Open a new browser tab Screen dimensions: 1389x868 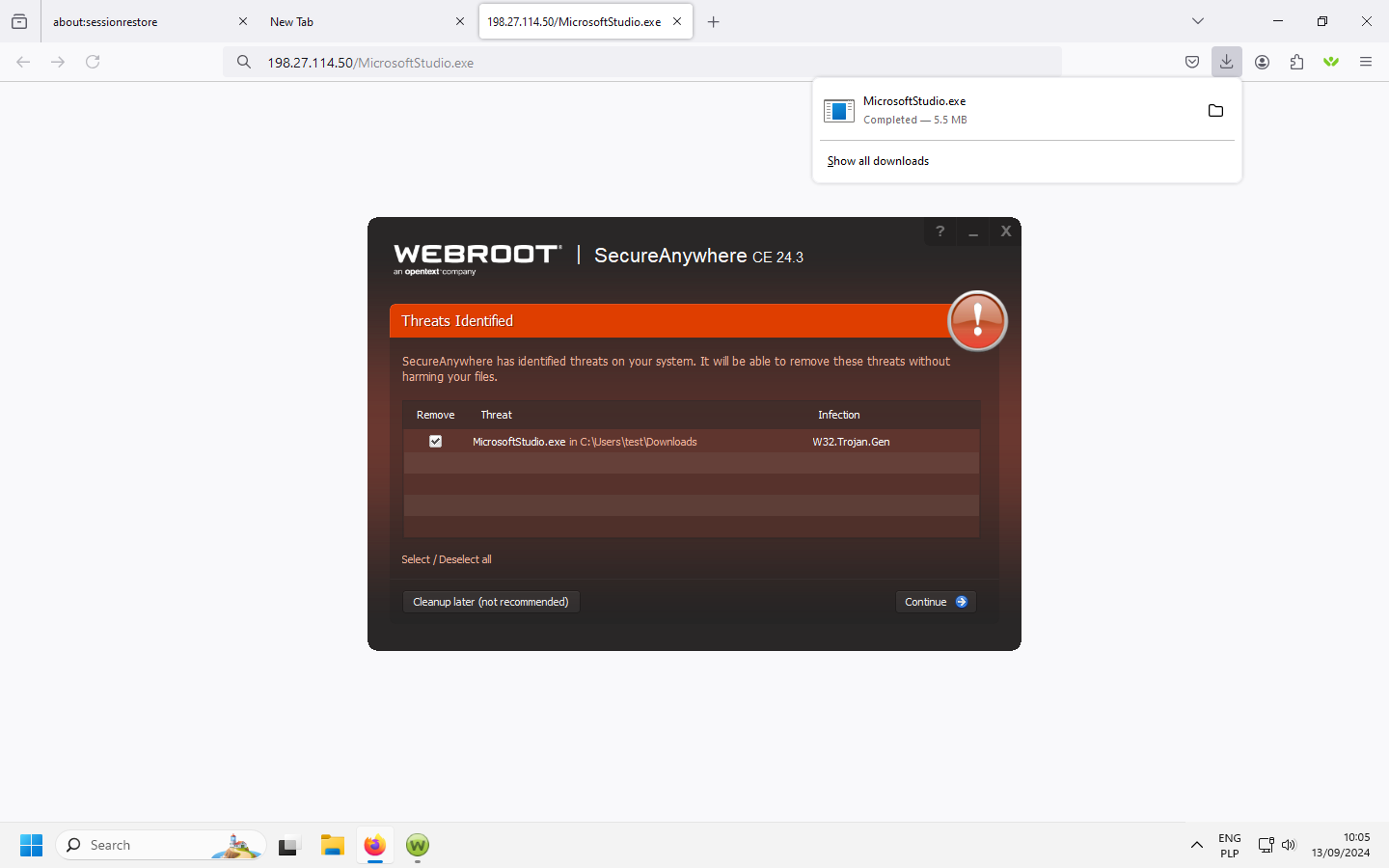pyautogui.click(x=714, y=21)
